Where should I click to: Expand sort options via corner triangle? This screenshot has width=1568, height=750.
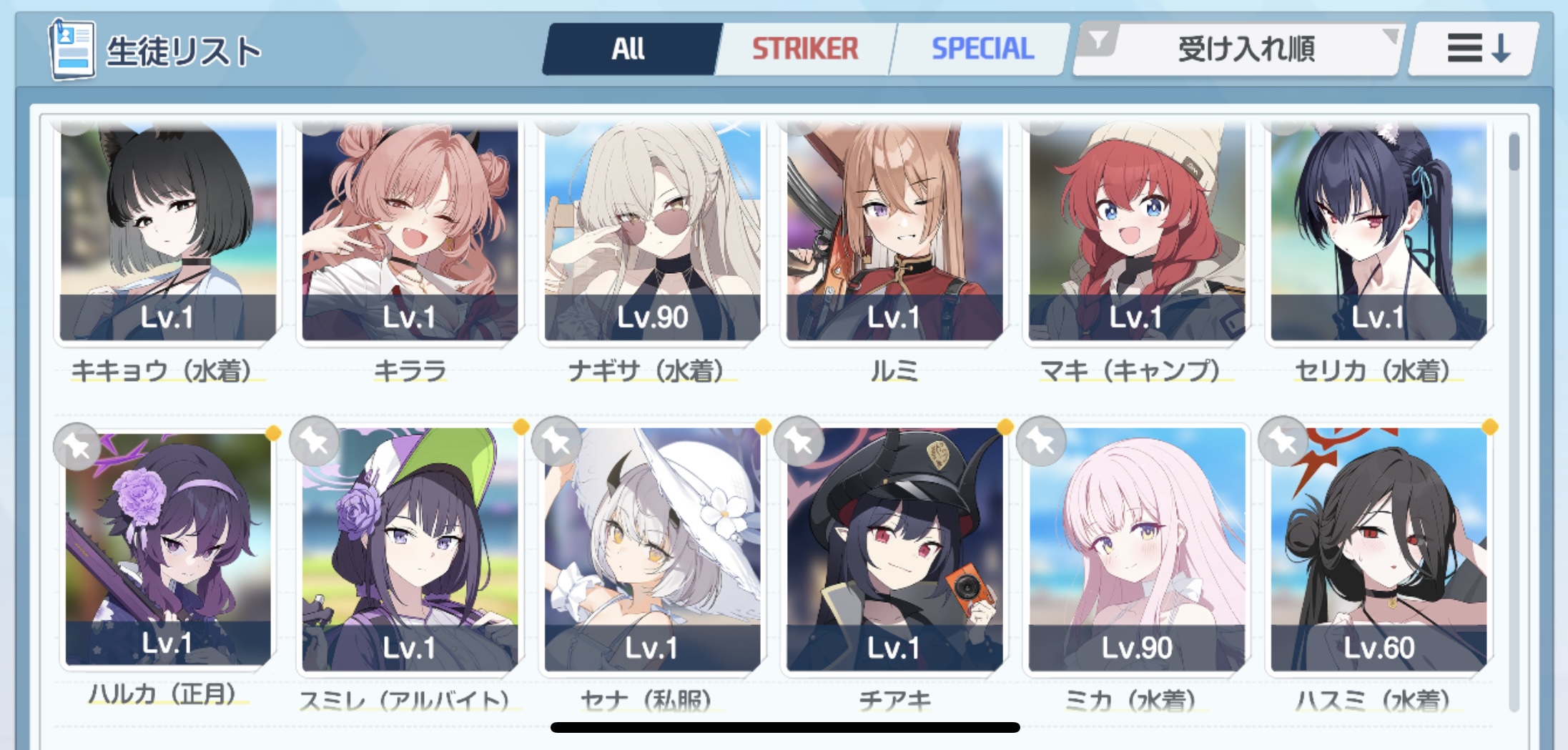click(1391, 35)
